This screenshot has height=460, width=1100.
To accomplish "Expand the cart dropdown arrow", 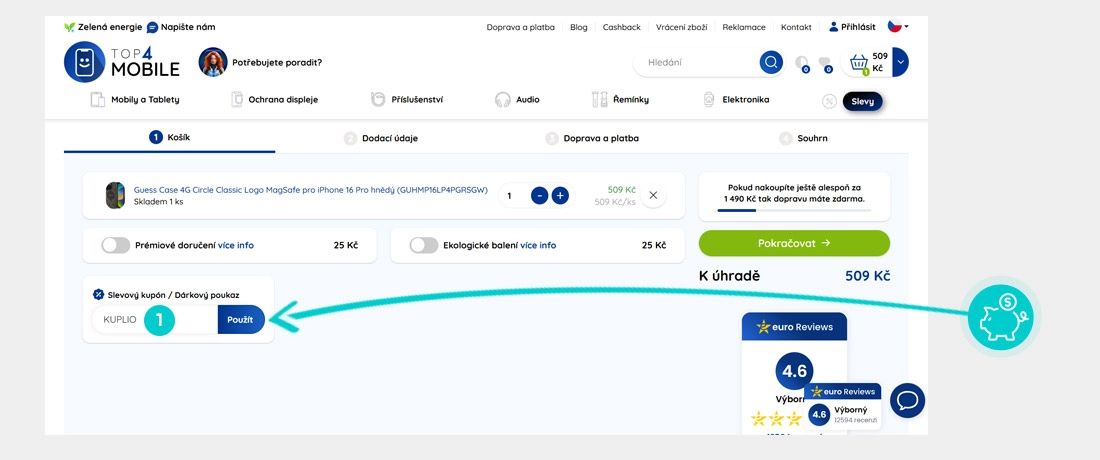I will point(900,62).
